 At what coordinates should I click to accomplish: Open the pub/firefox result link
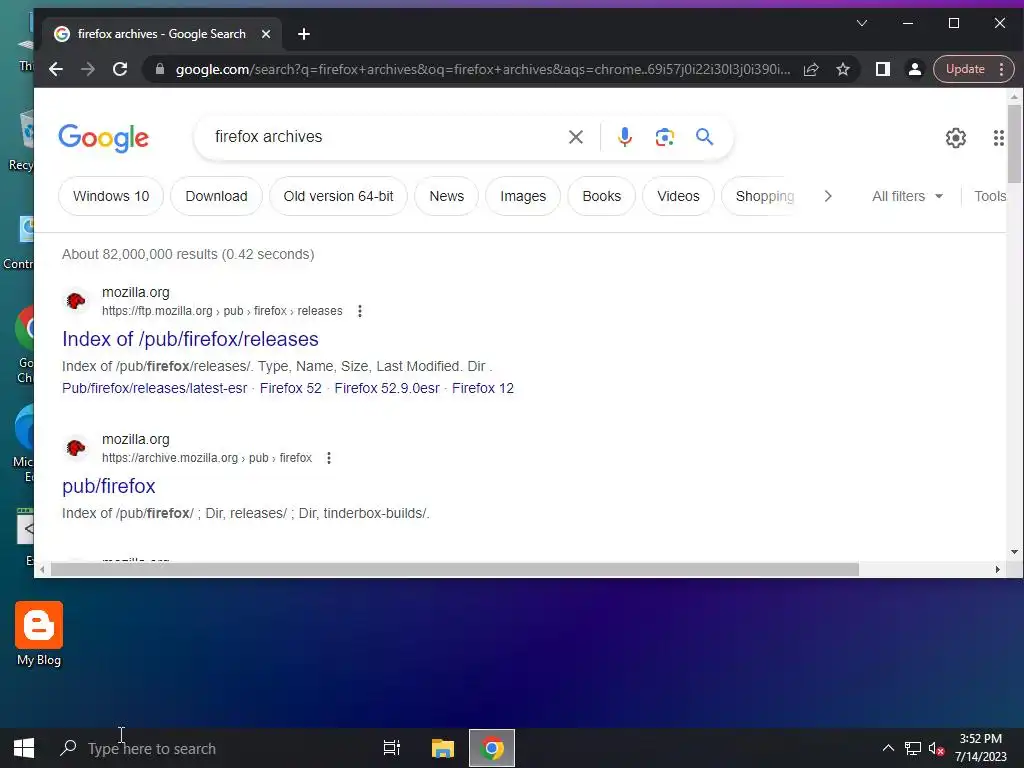coord(108,486)
